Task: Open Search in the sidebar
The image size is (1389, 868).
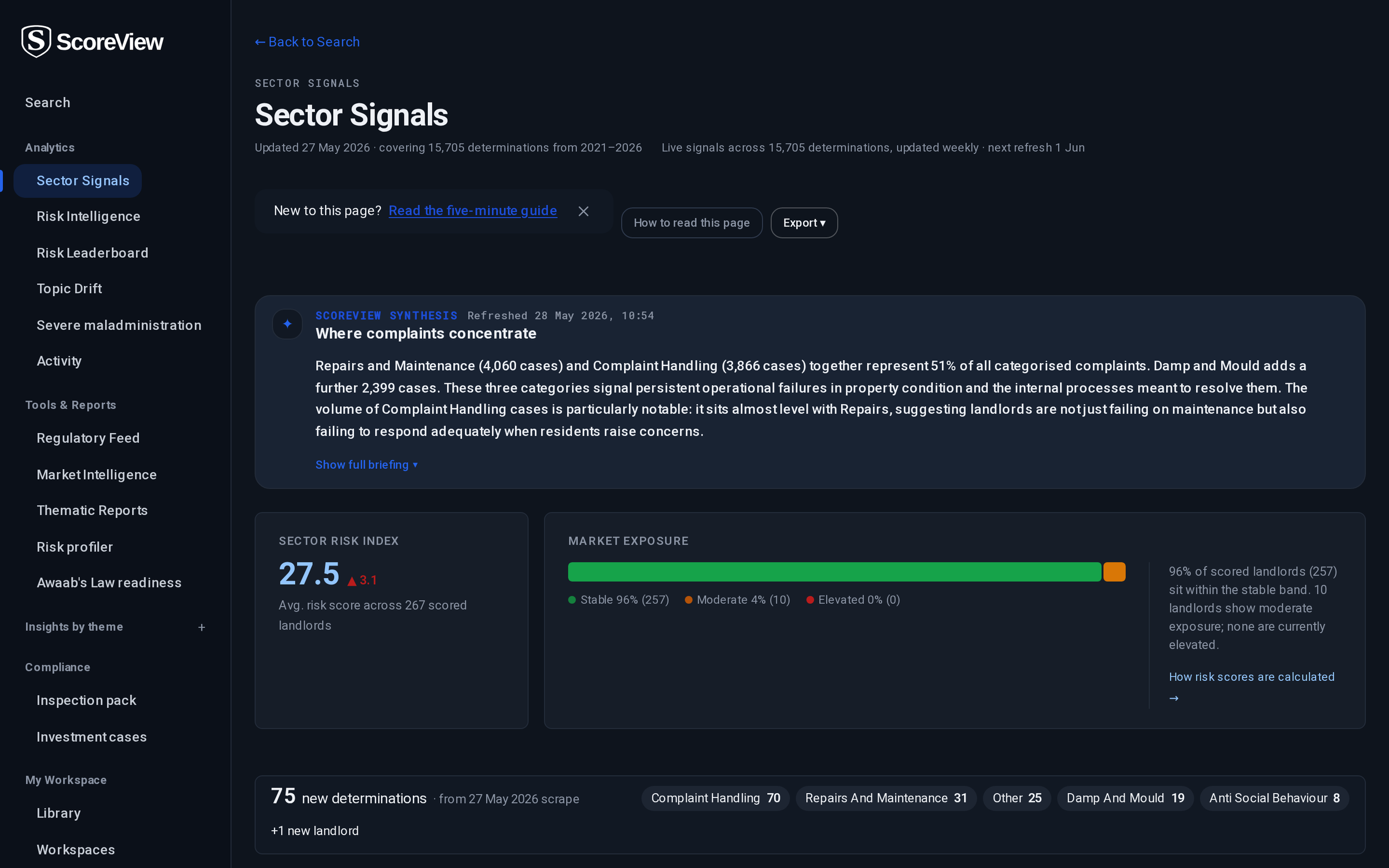Action: [x=48, y=103]
